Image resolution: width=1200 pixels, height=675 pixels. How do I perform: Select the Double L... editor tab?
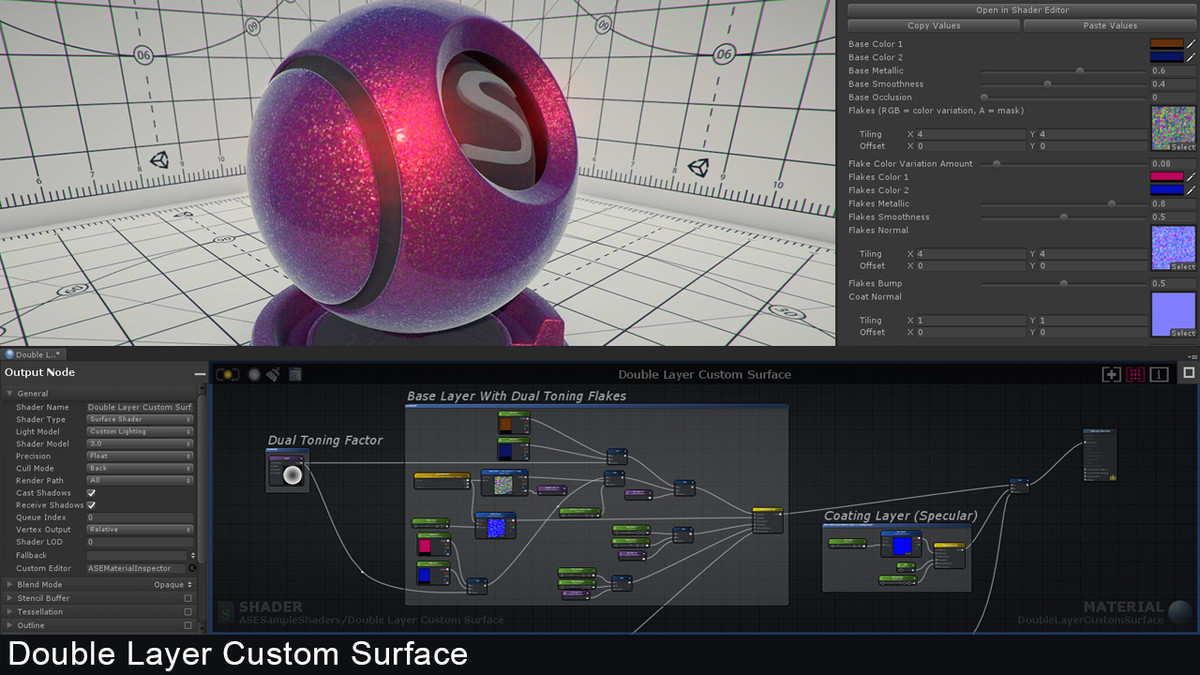coord(34,354)
